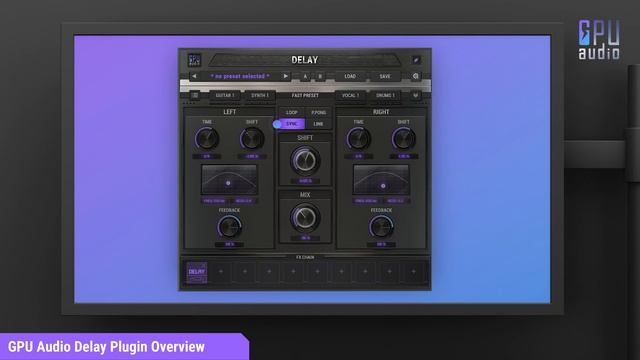Add effect in last FX chain slot

413,271
